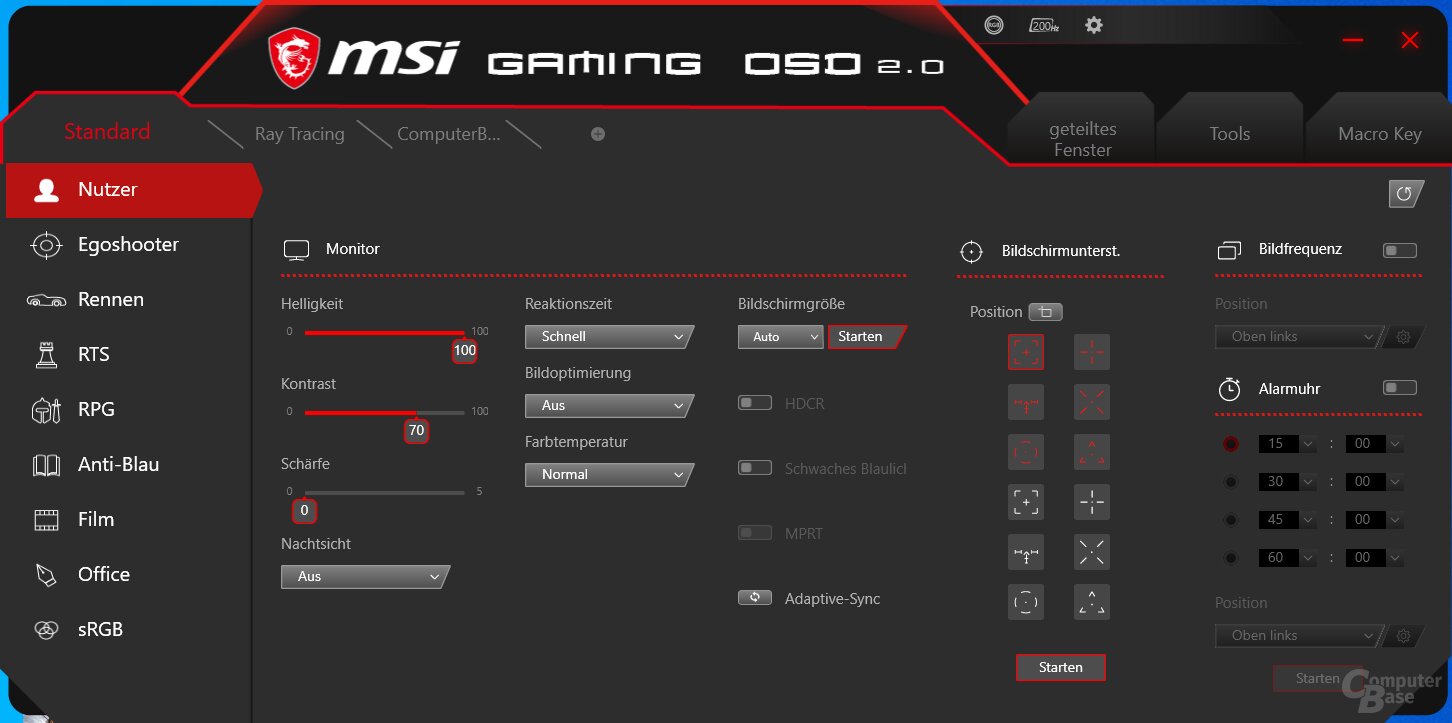Open the geteiltes Fenster tab
The width and height of the screenshot is (1452, 723).
[1082, 139]
